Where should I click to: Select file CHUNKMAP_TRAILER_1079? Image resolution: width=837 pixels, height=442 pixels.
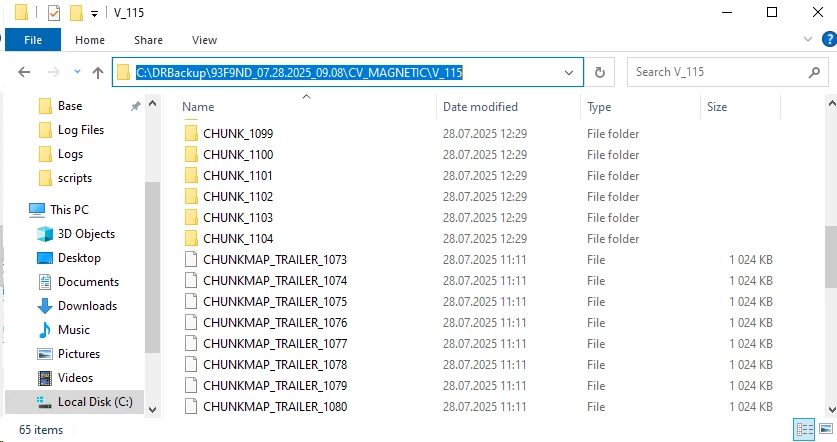point(275,385)
